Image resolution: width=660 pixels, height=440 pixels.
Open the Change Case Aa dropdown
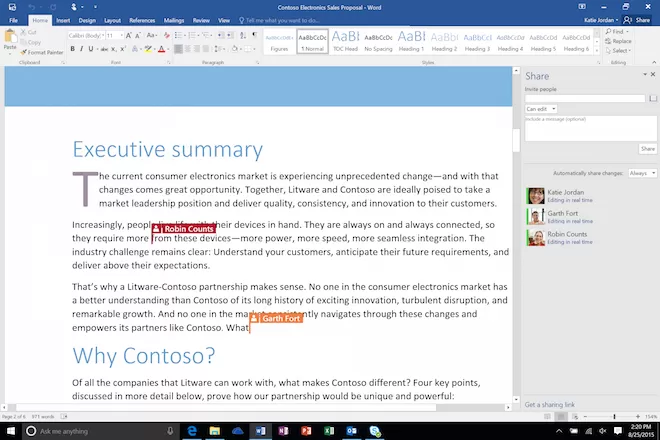point(152,36)
